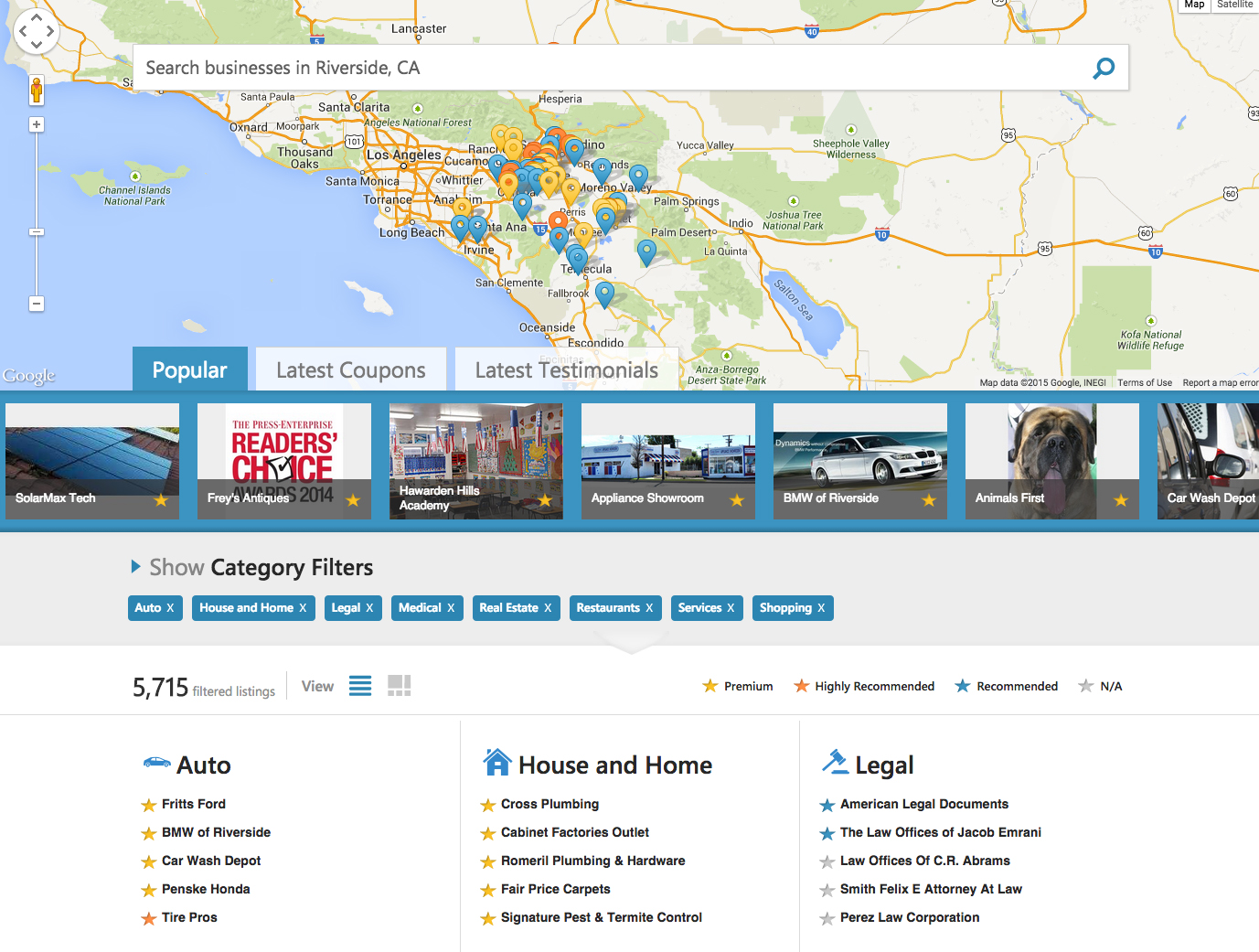Click Report a map error link
This screenshot has width=1259, height=952.
(x=1221, y=383)
